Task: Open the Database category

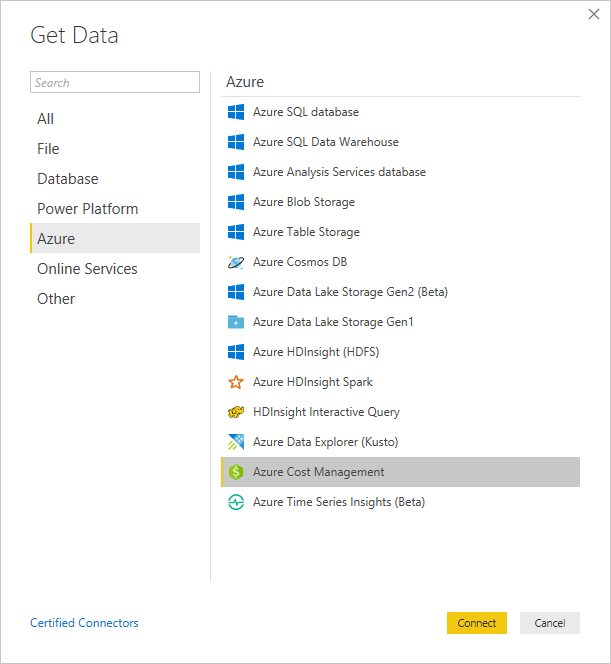Action: (x=68, y=179)
